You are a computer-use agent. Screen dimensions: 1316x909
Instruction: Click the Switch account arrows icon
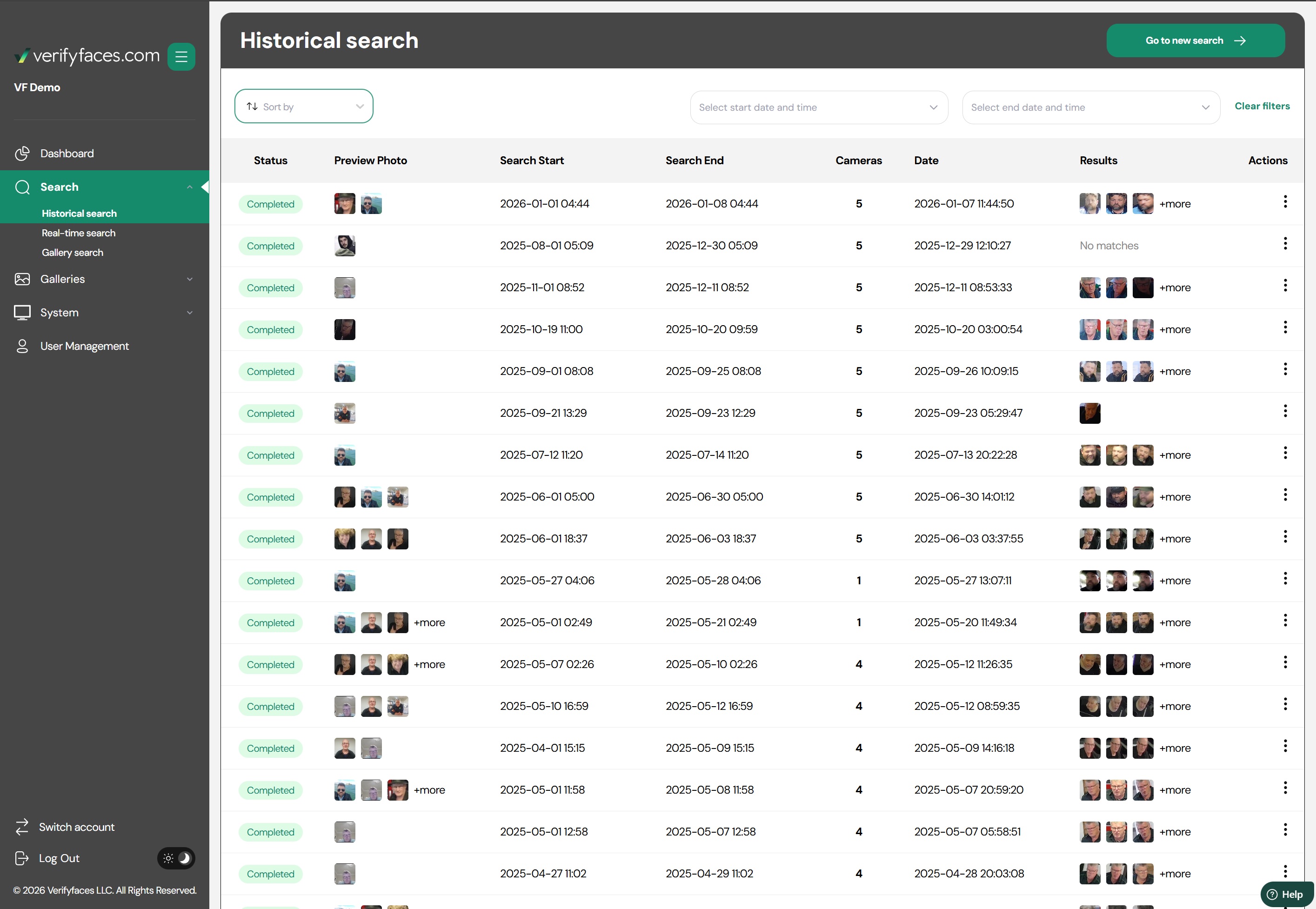click(x=22, y=827)
